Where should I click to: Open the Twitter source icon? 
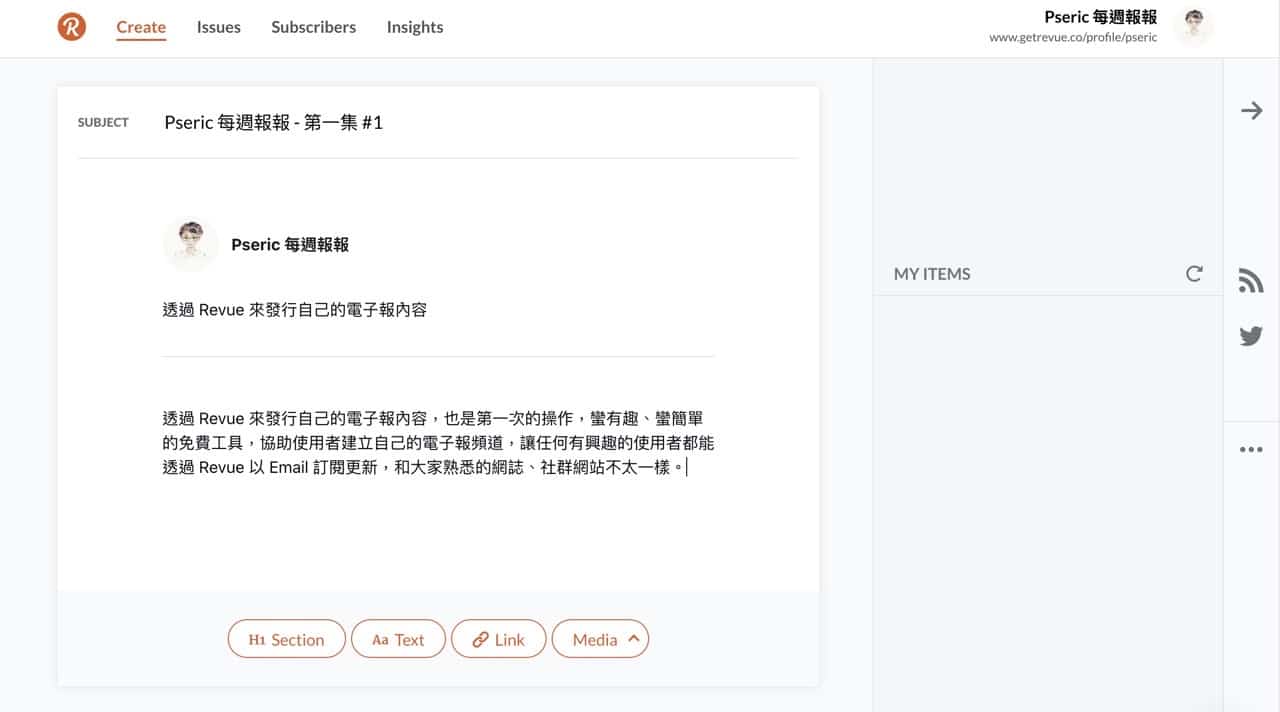1251,336
